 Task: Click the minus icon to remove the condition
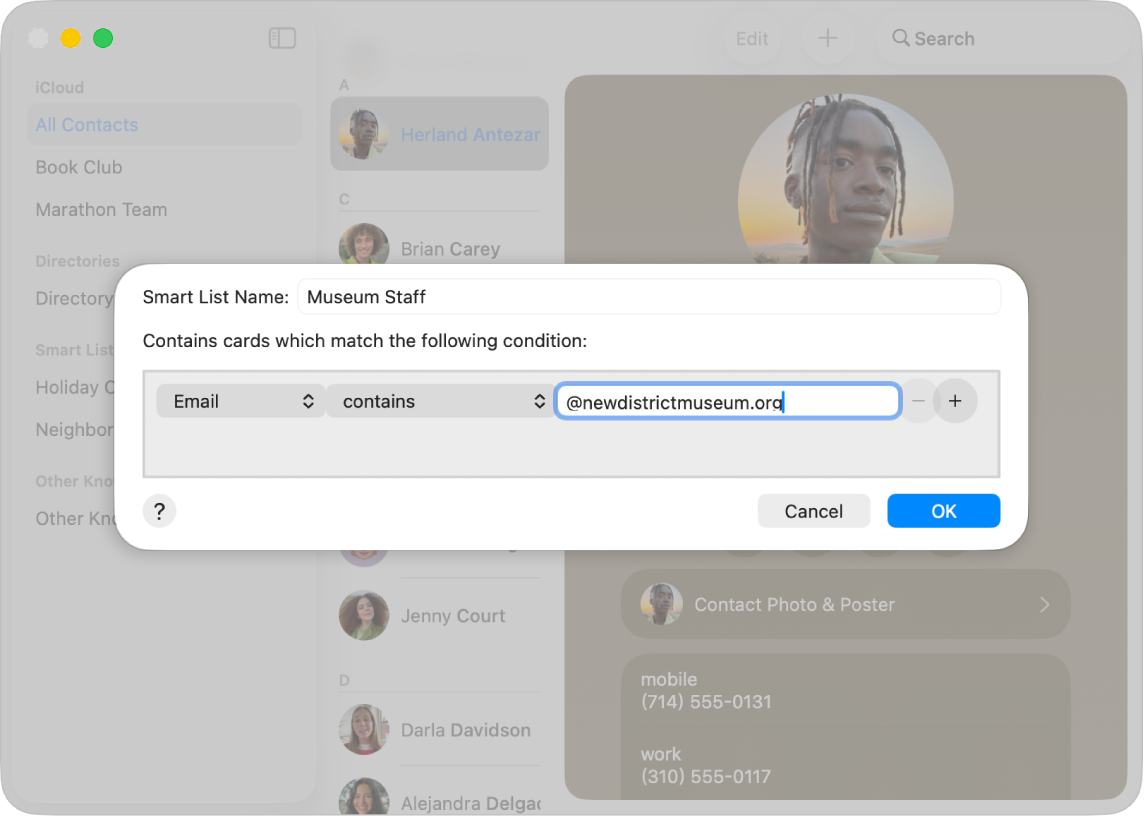point(918,401)
